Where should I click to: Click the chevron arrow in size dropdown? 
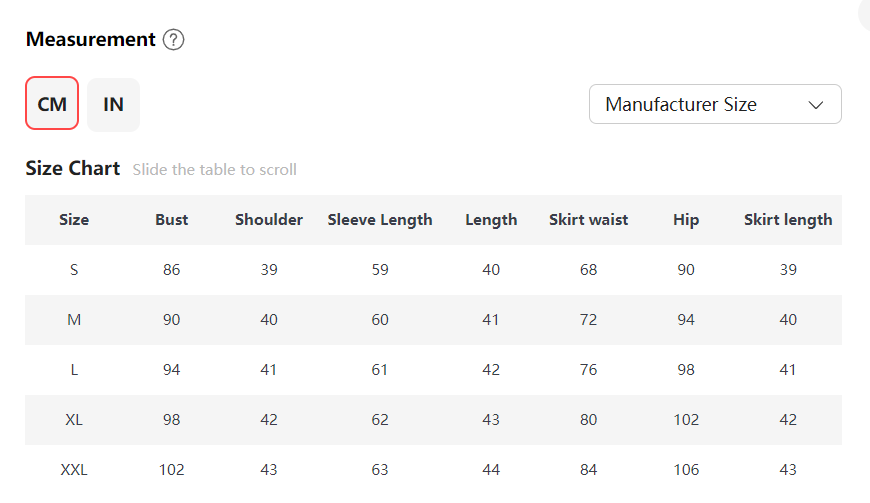(x=815, y=104)
